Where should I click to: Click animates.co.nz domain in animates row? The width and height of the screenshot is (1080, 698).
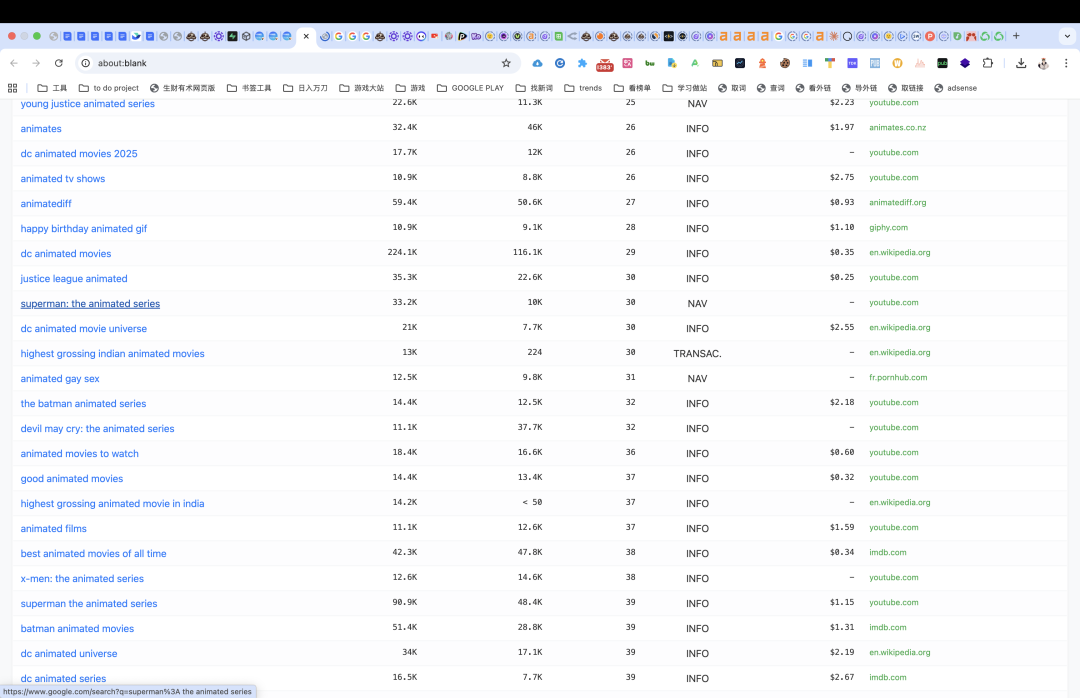[x=897, y=127]
